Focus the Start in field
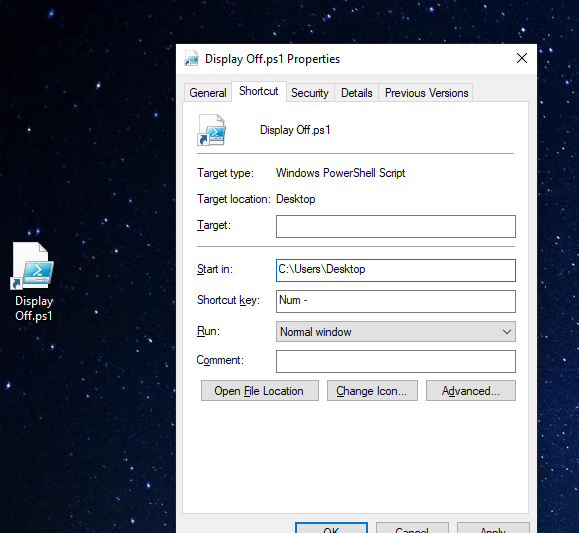The image size is (579, 533). coord(395,270)
